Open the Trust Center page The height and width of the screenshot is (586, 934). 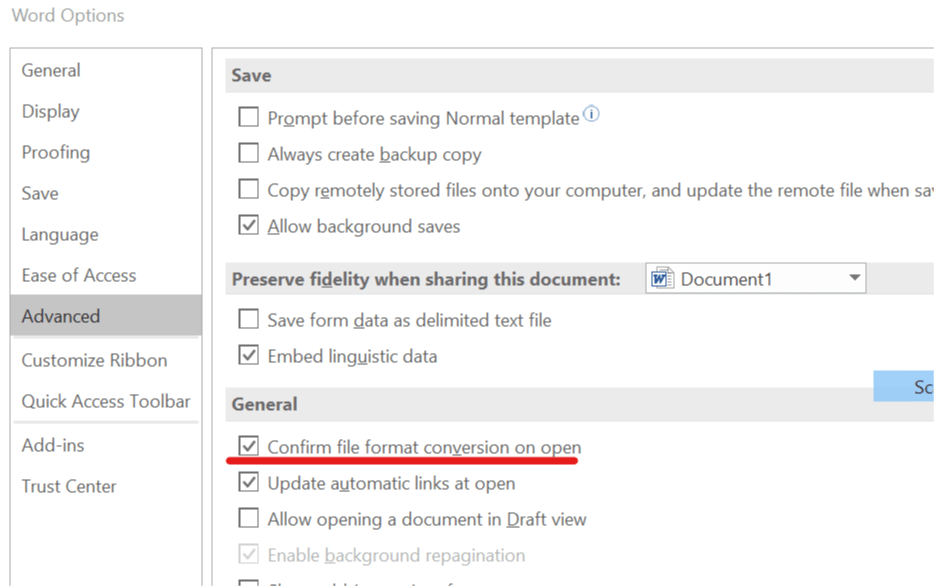pos(69,487)
